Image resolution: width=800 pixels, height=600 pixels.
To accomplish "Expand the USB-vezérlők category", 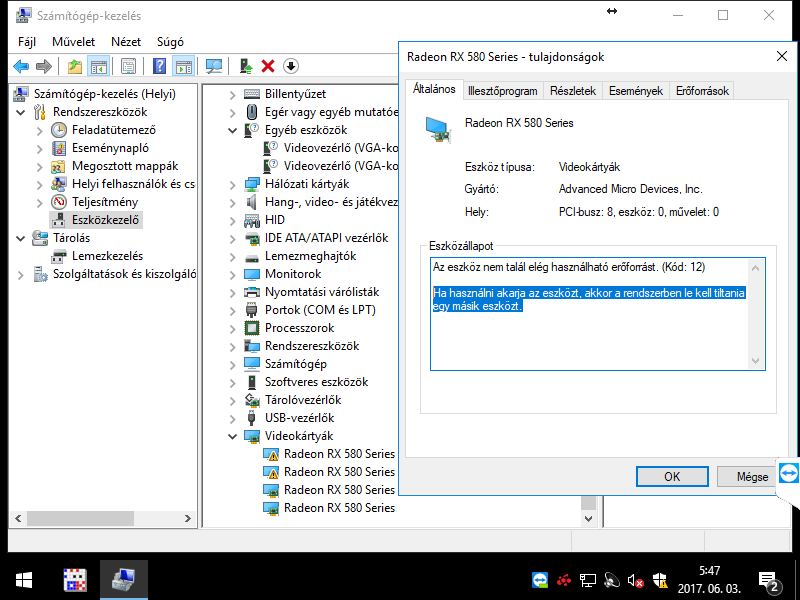I will click(233, 419).
